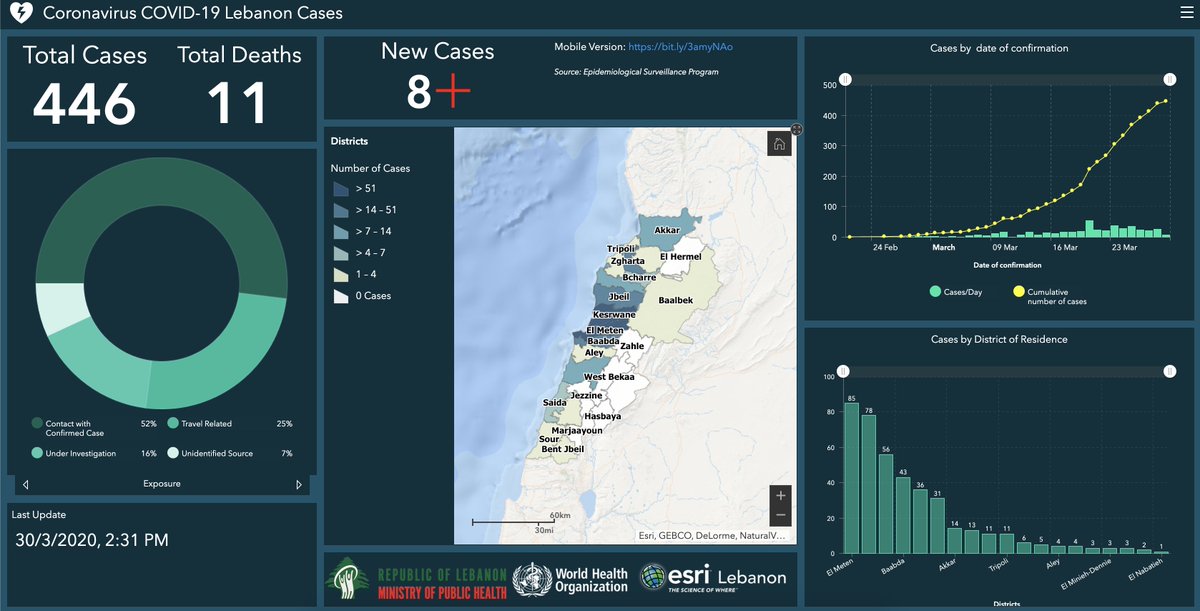Click the El Meten bar with 85 cases

click(851, 478)
